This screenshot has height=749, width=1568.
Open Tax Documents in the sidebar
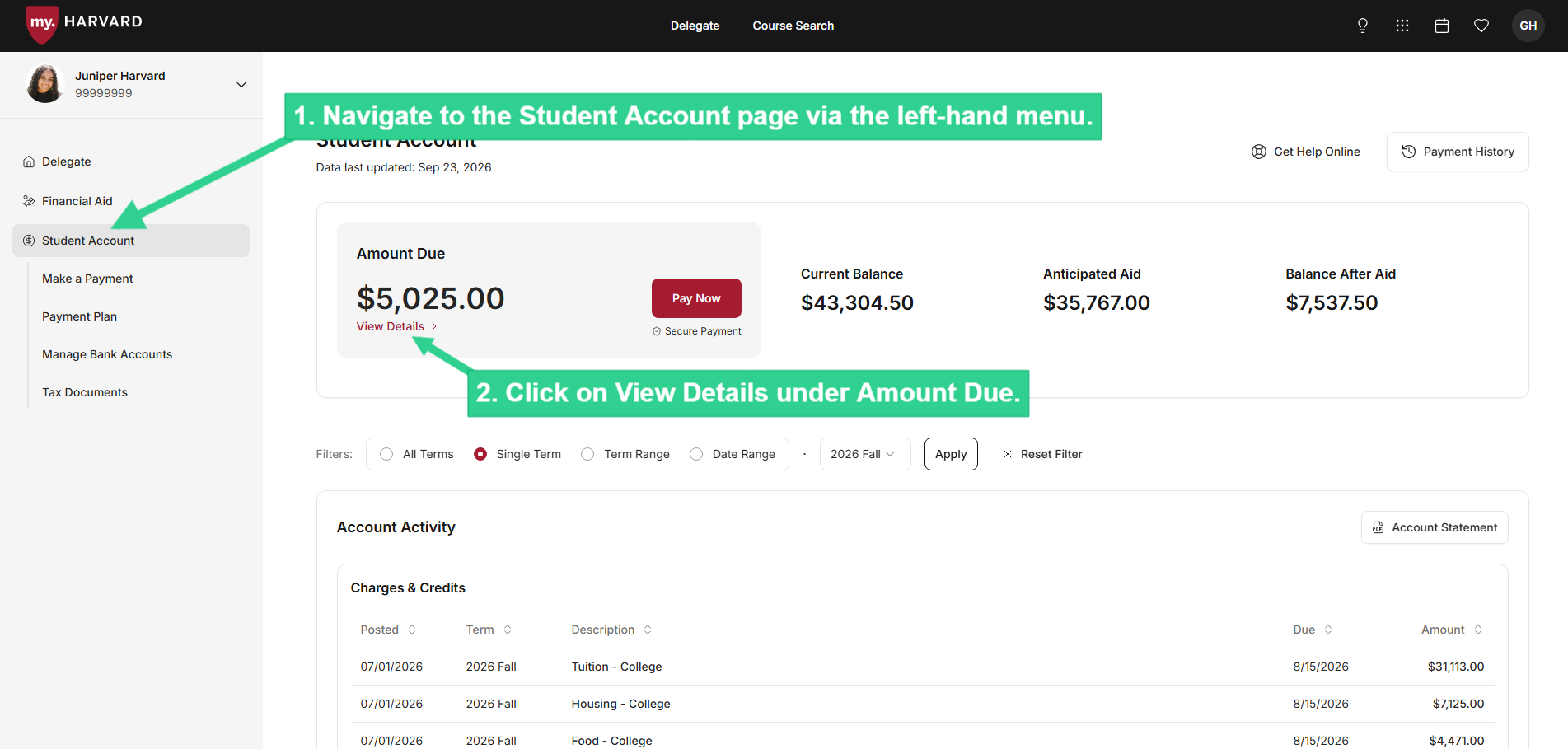click(x=85, y=392)
